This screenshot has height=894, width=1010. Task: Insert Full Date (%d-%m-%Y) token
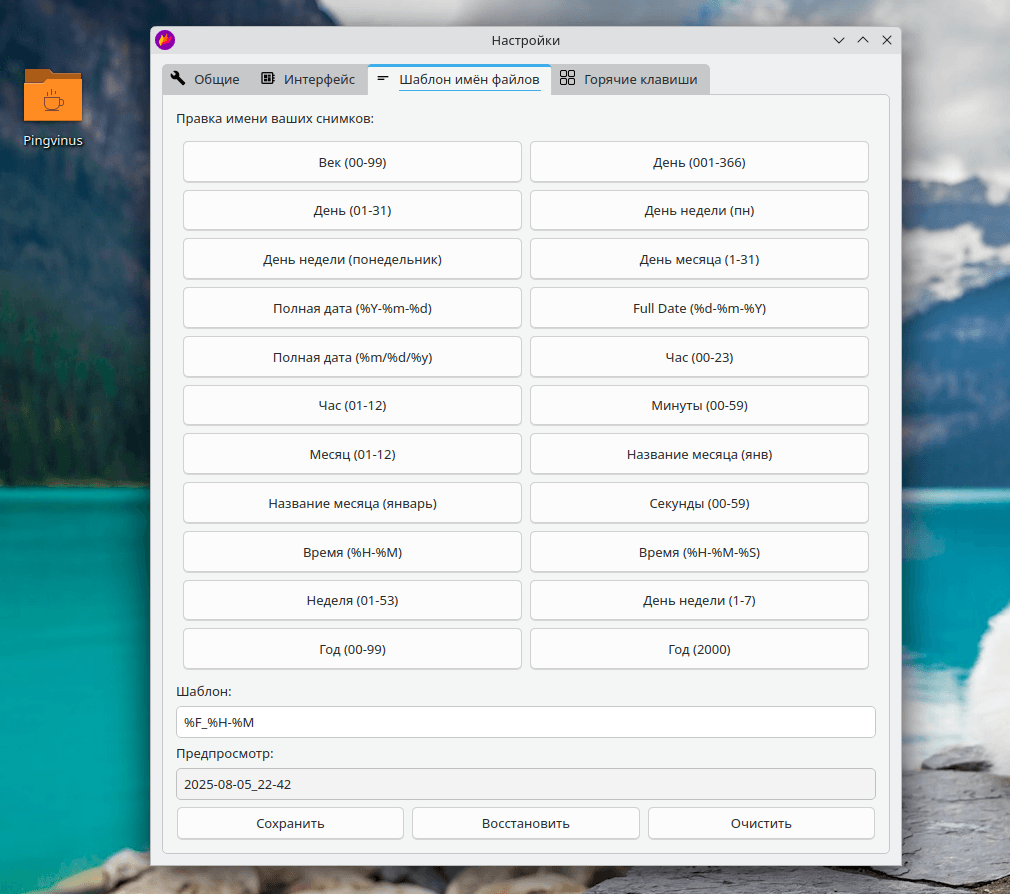click(699, 308)
